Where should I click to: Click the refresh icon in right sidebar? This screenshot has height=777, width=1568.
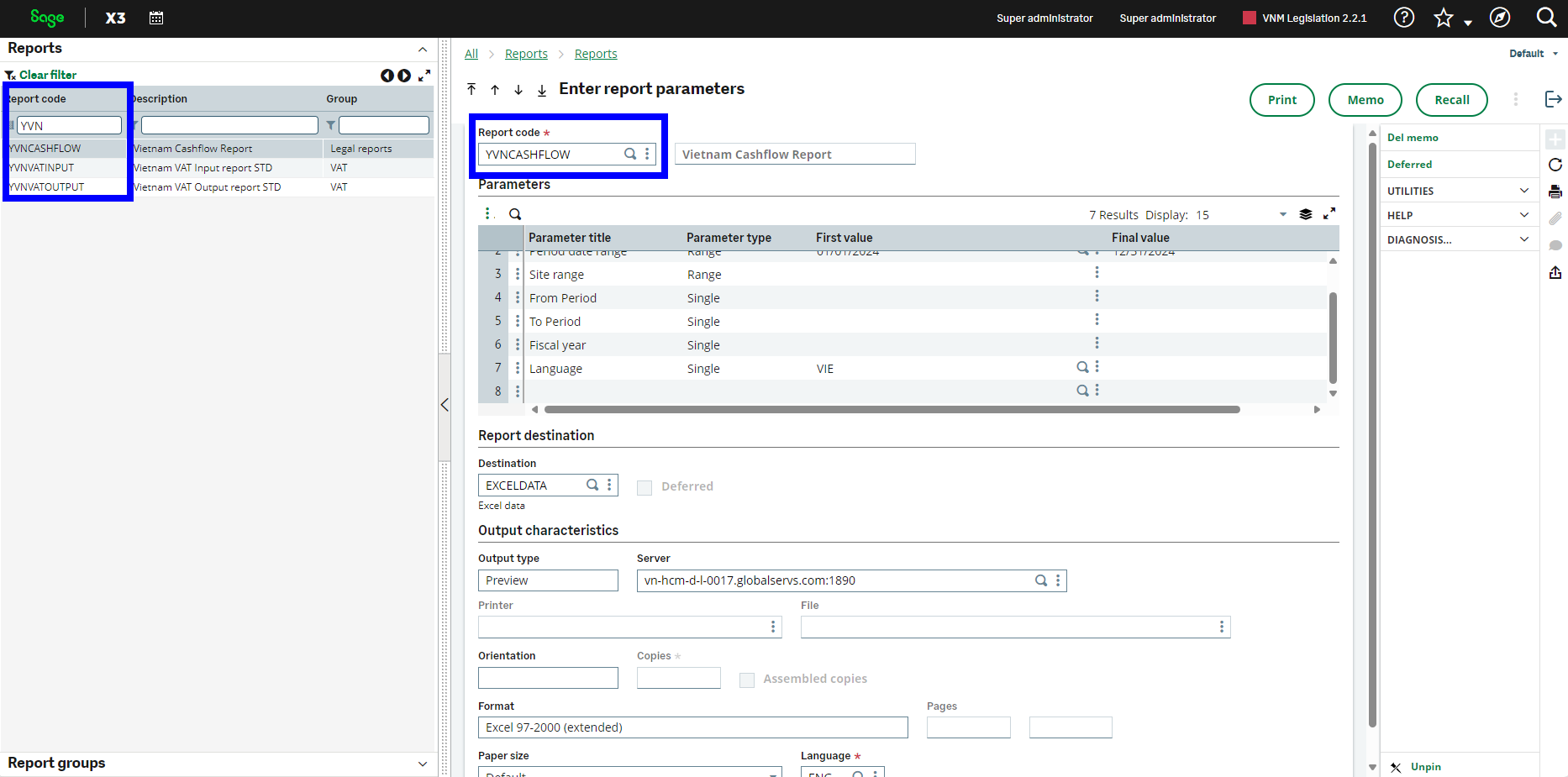click(x=1555, y=165)
